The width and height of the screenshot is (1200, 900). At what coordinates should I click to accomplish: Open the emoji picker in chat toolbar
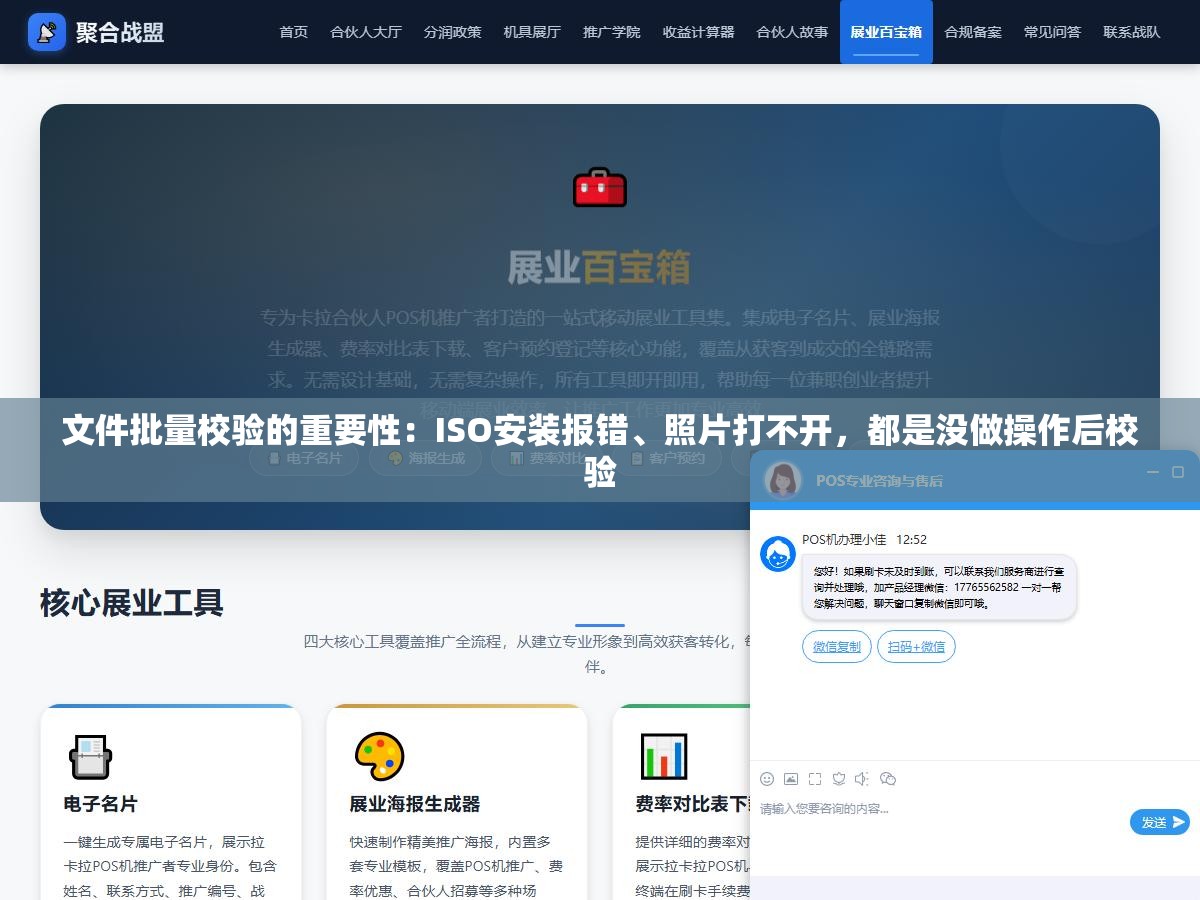[x=767, y=779]
